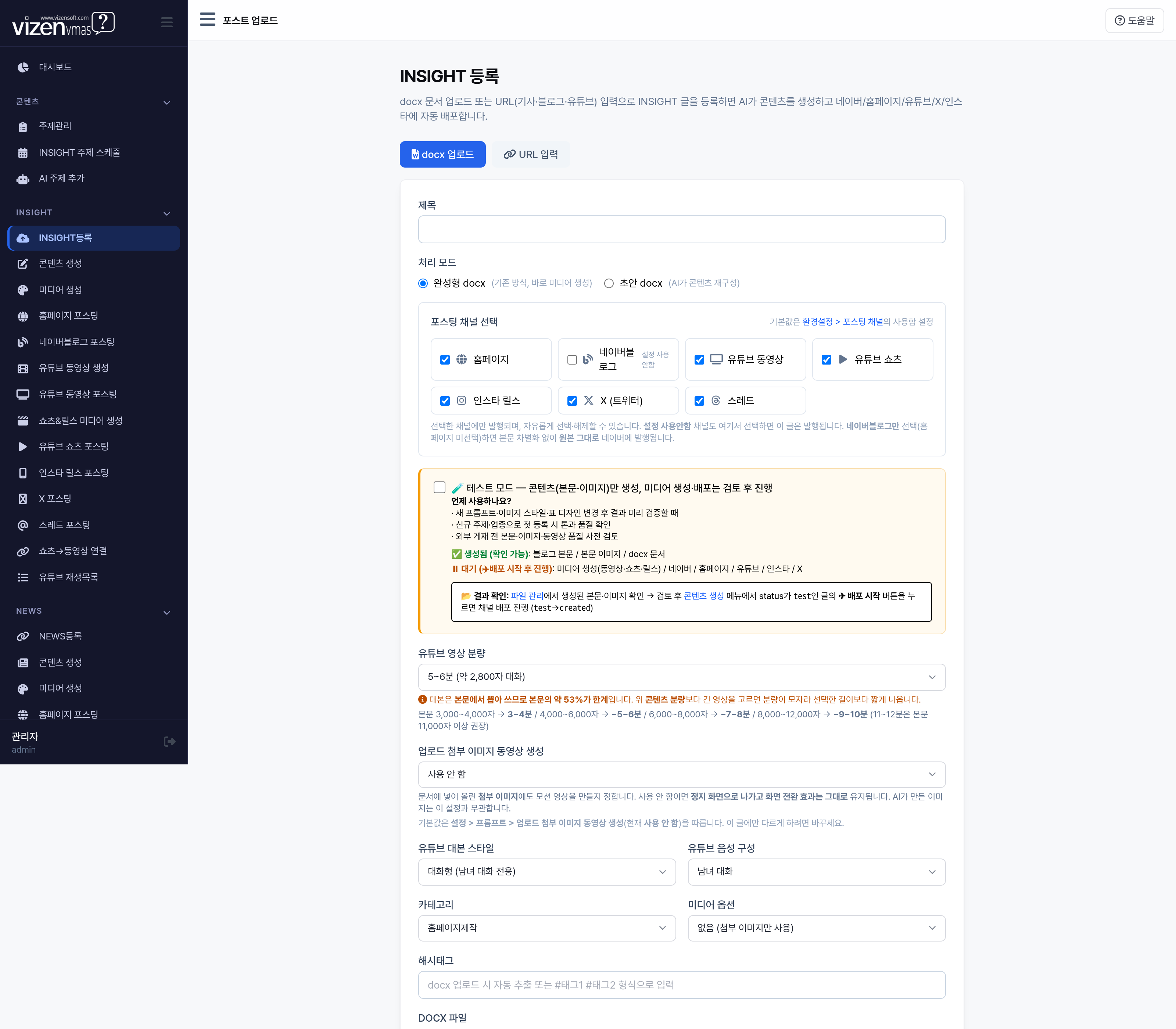This screenshot has width=1176, height=1029.
Task: Click the AI 주제 추가 robot icon
Action: [23, 179]
